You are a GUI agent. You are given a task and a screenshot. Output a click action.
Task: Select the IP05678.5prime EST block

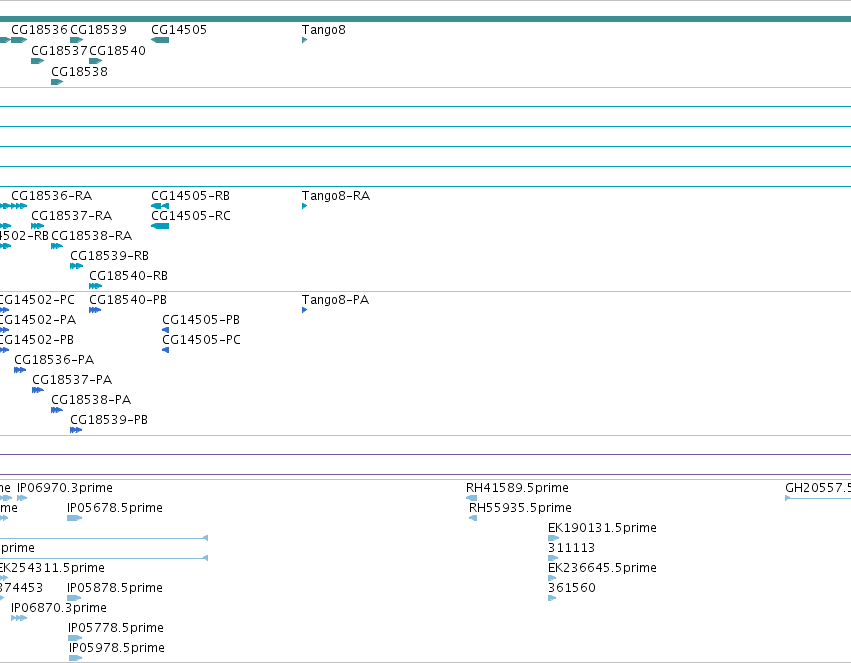(74, 518)
